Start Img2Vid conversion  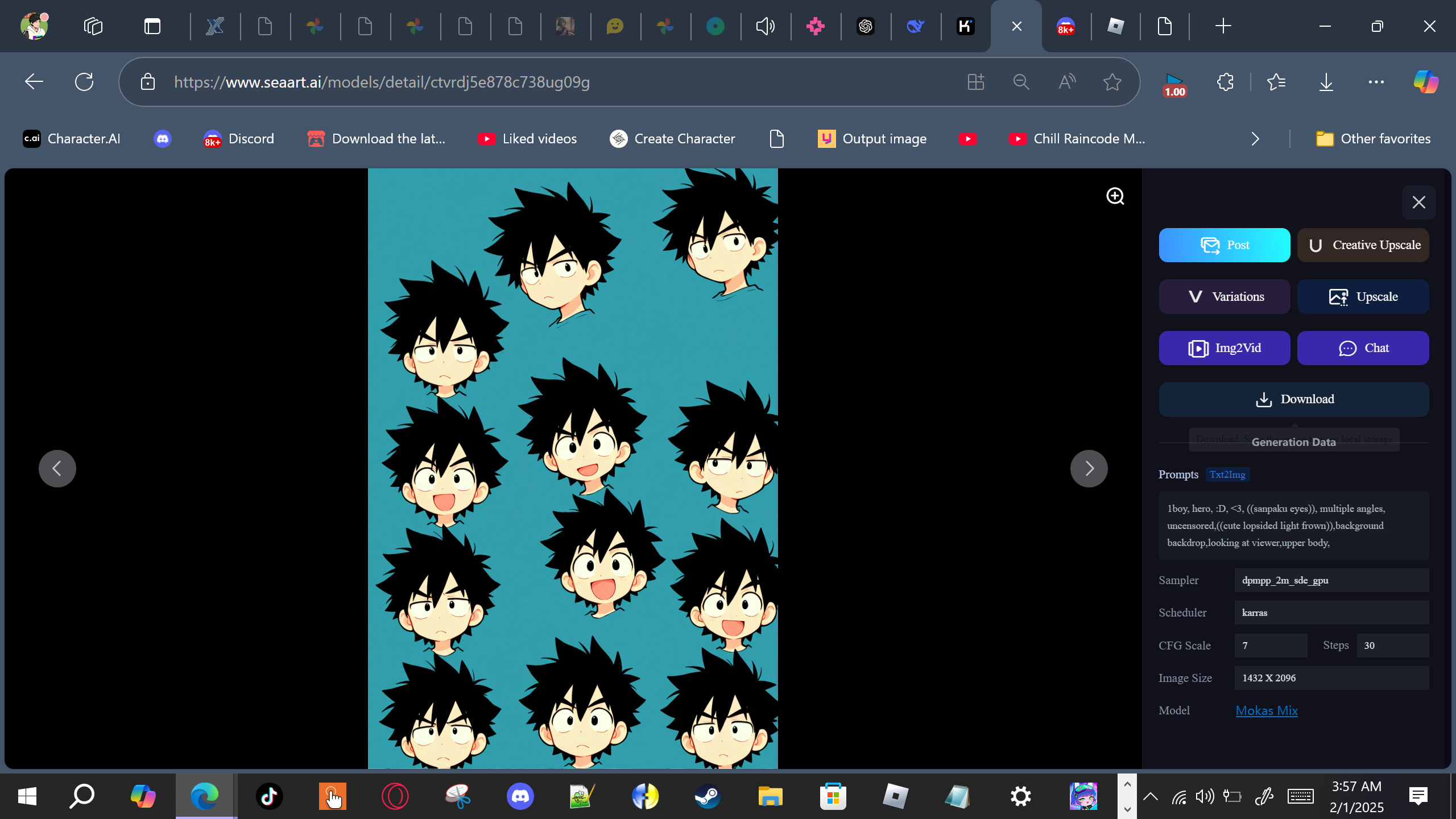(1225, 348)
